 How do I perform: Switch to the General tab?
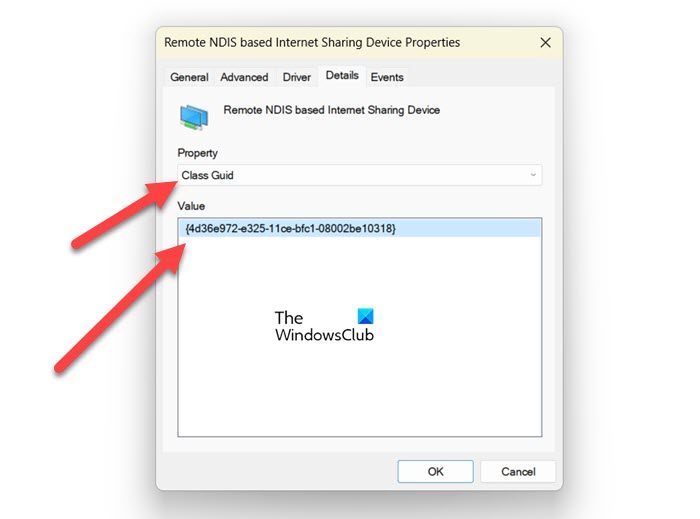189,77
